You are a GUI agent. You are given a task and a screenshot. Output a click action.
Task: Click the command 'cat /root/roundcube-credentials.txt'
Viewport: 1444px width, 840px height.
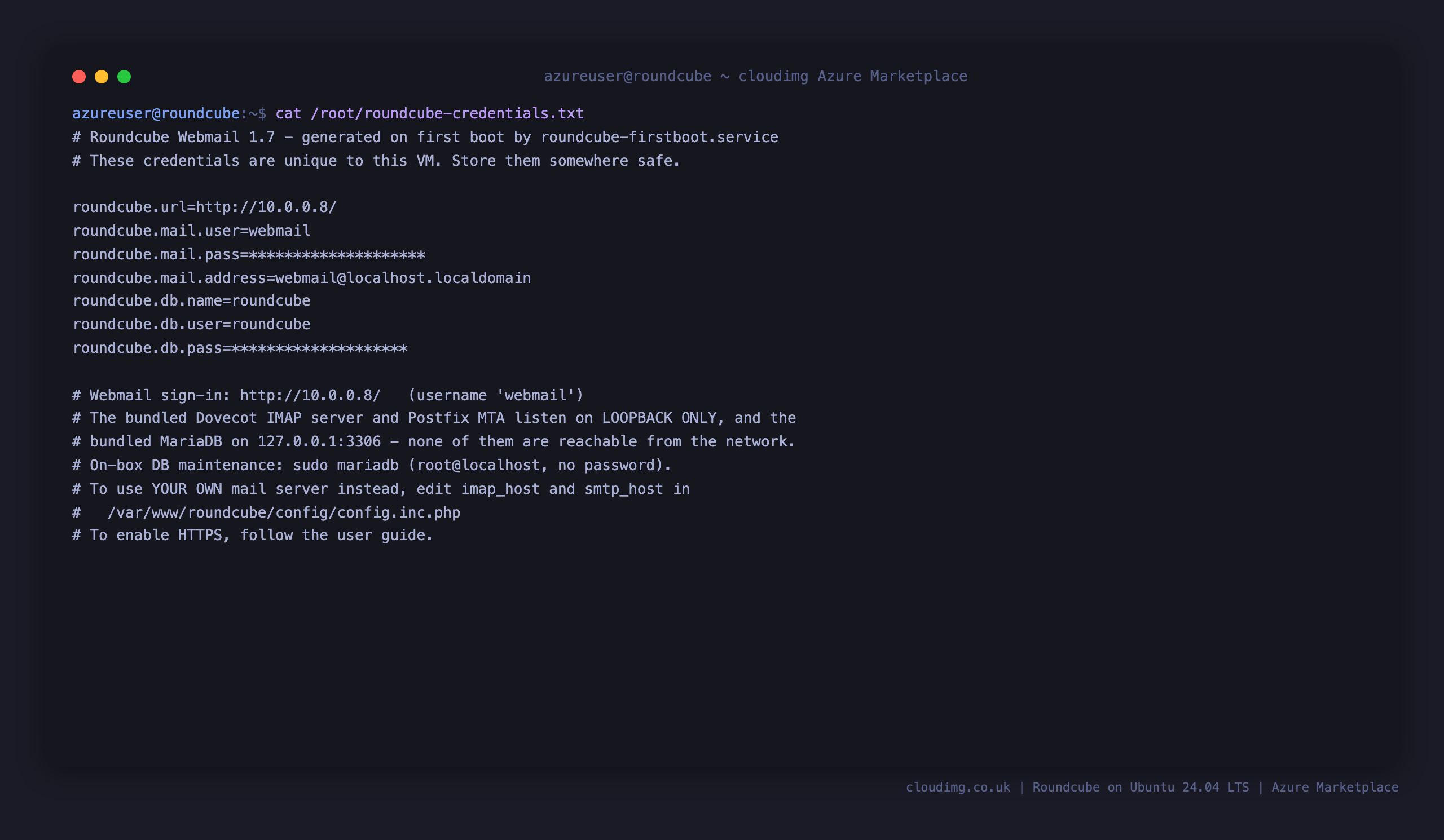click(x=429, y=113)
